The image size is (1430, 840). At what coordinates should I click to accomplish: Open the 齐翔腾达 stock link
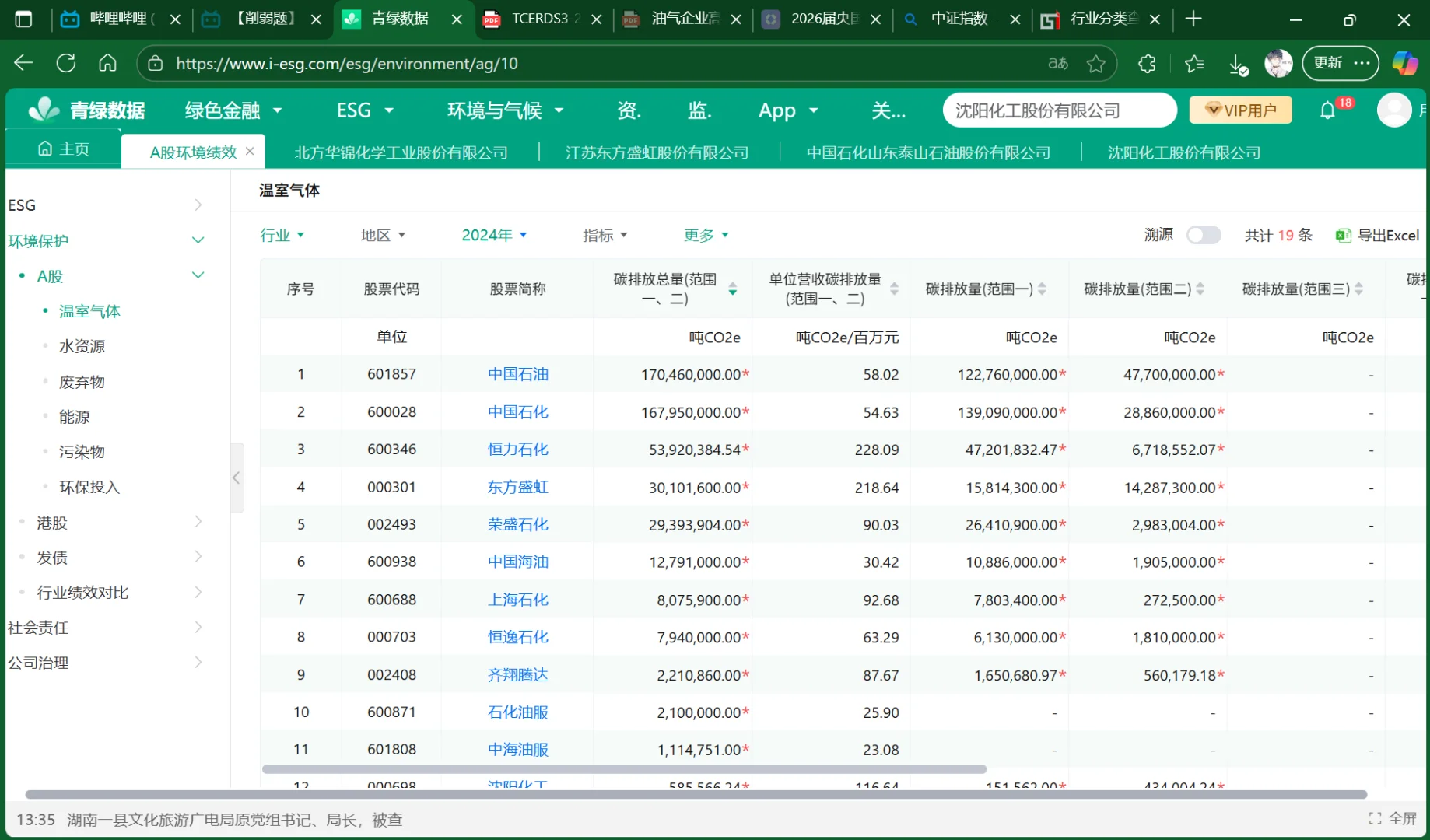pos(518,674)
